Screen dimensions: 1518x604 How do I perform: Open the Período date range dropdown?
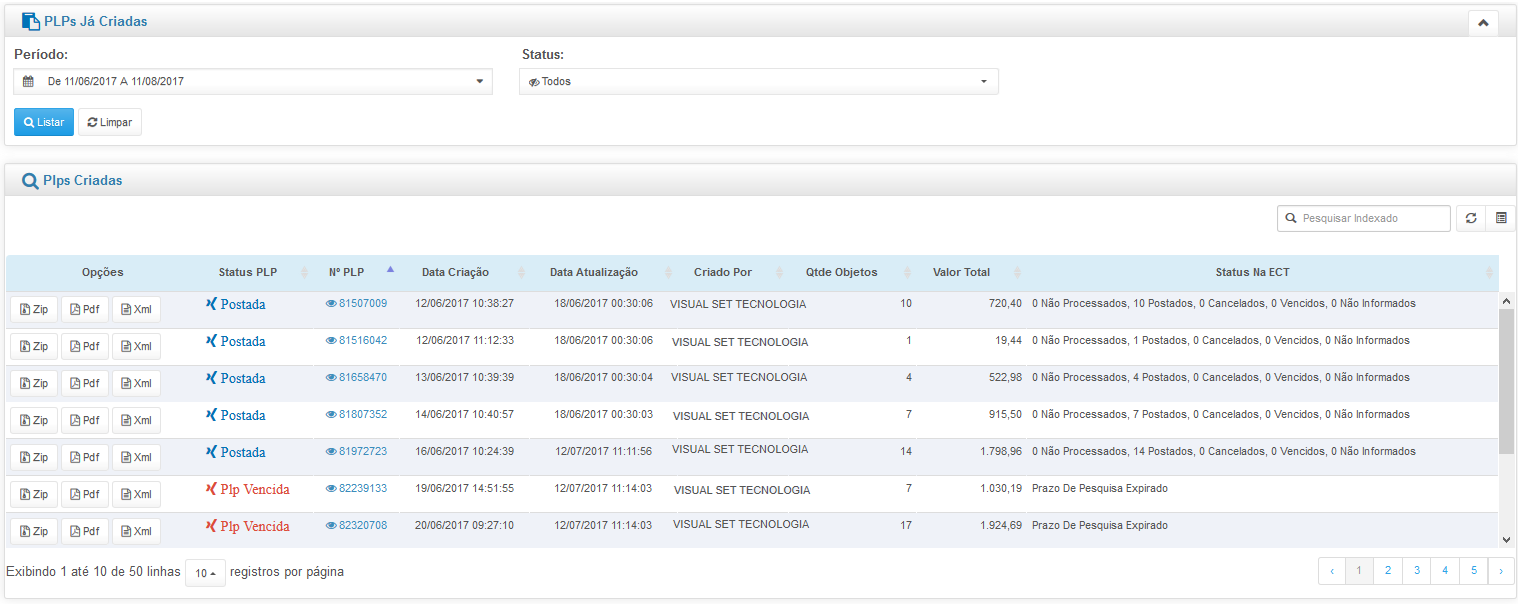(253, 81)
